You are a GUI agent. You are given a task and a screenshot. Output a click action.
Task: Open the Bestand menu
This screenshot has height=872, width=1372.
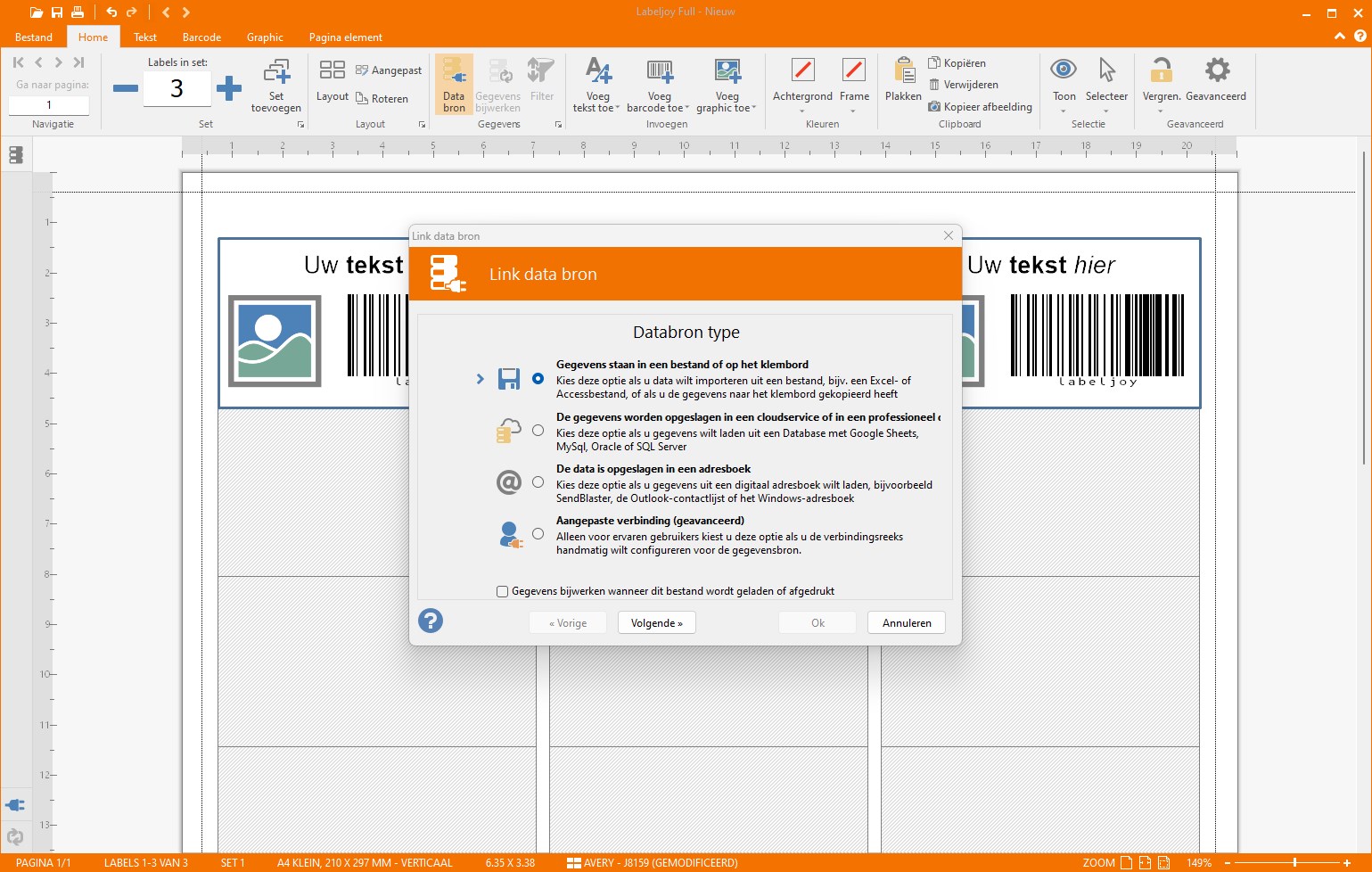tap(34, 37)
